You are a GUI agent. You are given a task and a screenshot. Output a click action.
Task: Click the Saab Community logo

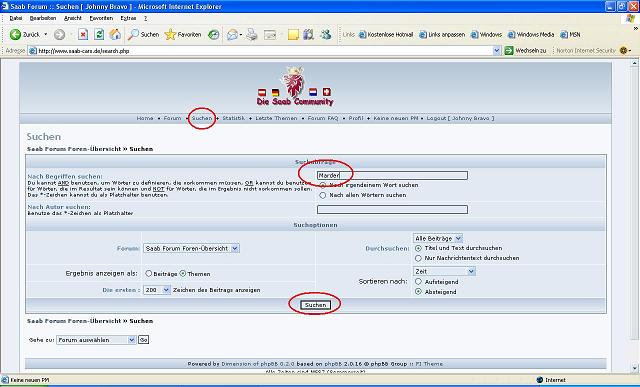(x=295, y=87)
